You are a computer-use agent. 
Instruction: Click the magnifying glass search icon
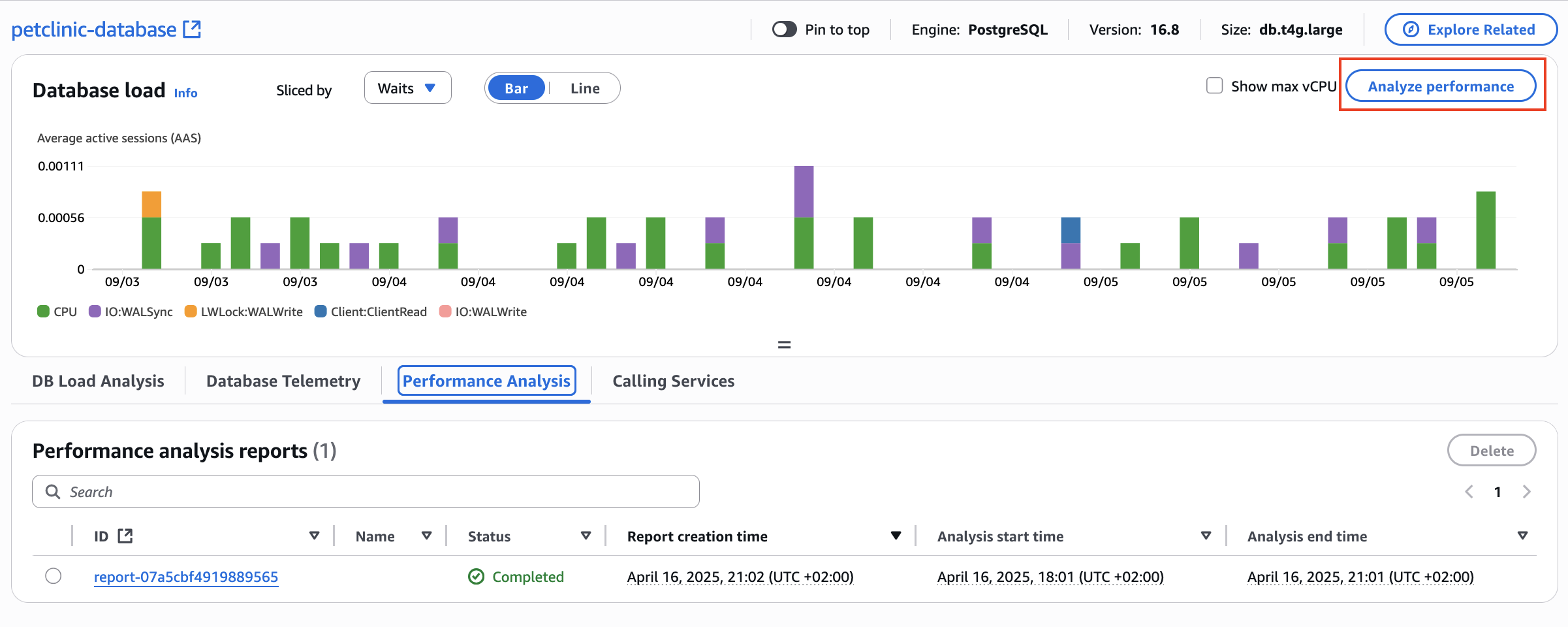tap(53, 492)
